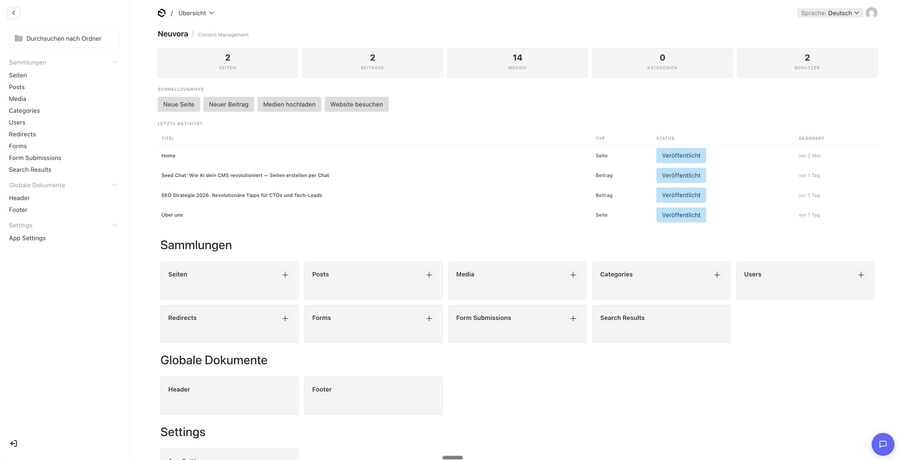Open the Posts collection card

tap(373, 281)
